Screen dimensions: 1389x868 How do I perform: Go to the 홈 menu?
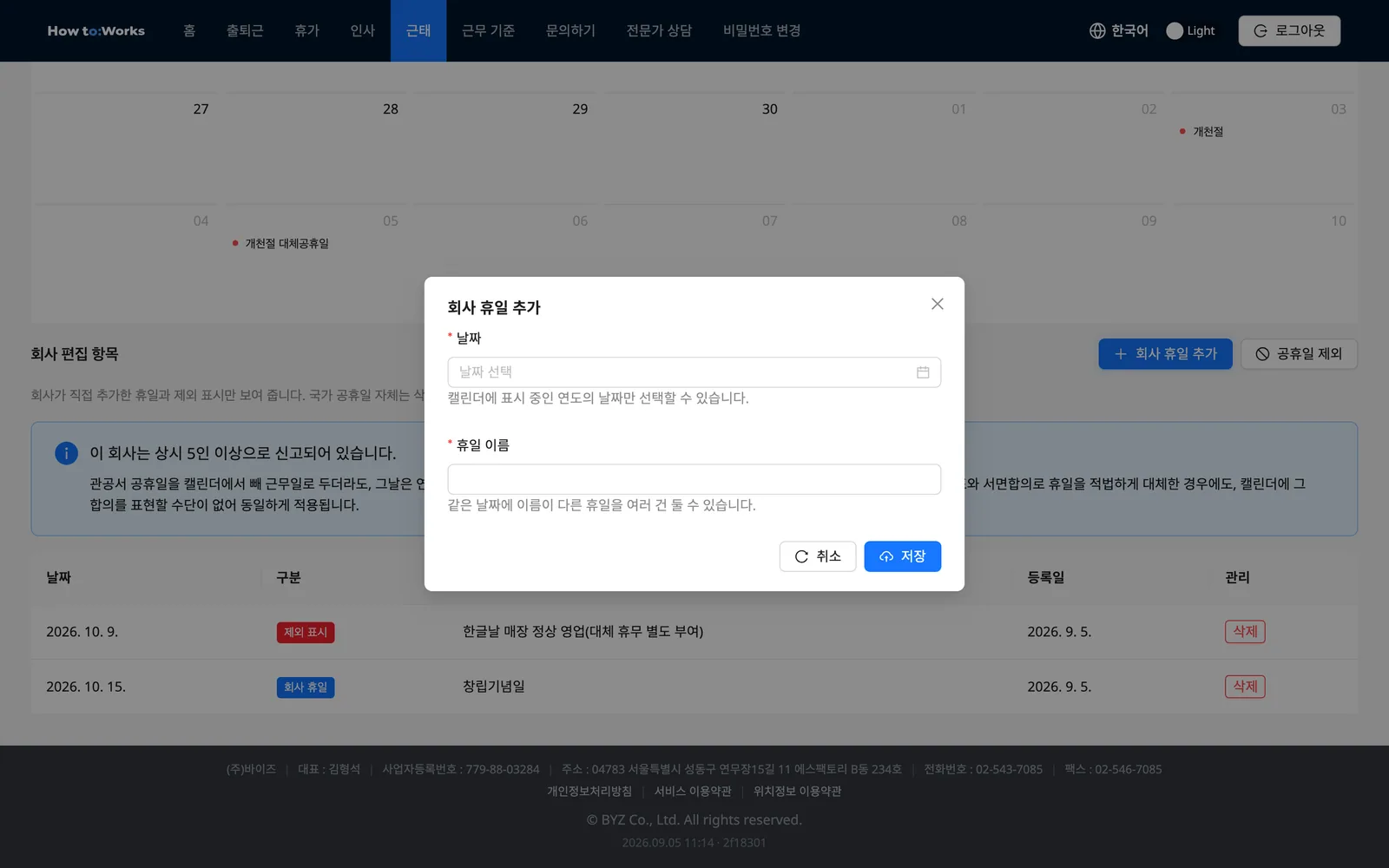(189, 30)
